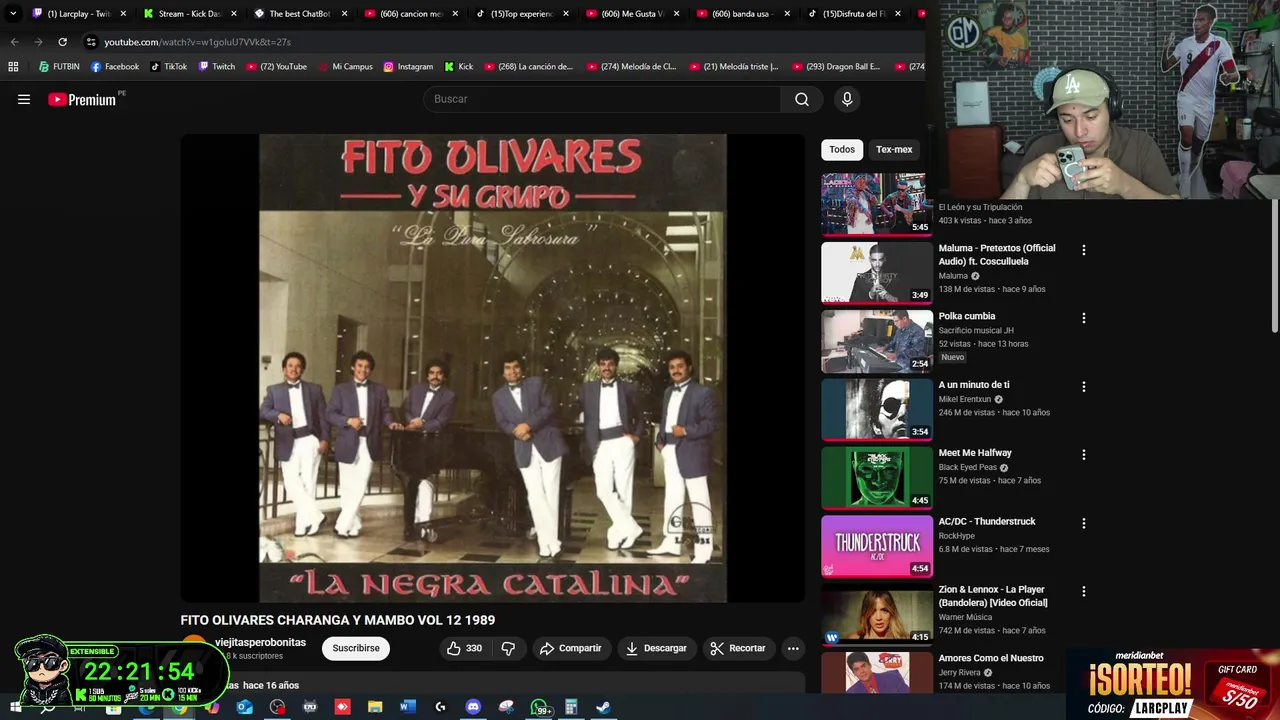Switch to the (15)Disfruta del TikTok tab
Viewport: 1280px width, 720px height.
pyautogui.click(x=853, y=14)
